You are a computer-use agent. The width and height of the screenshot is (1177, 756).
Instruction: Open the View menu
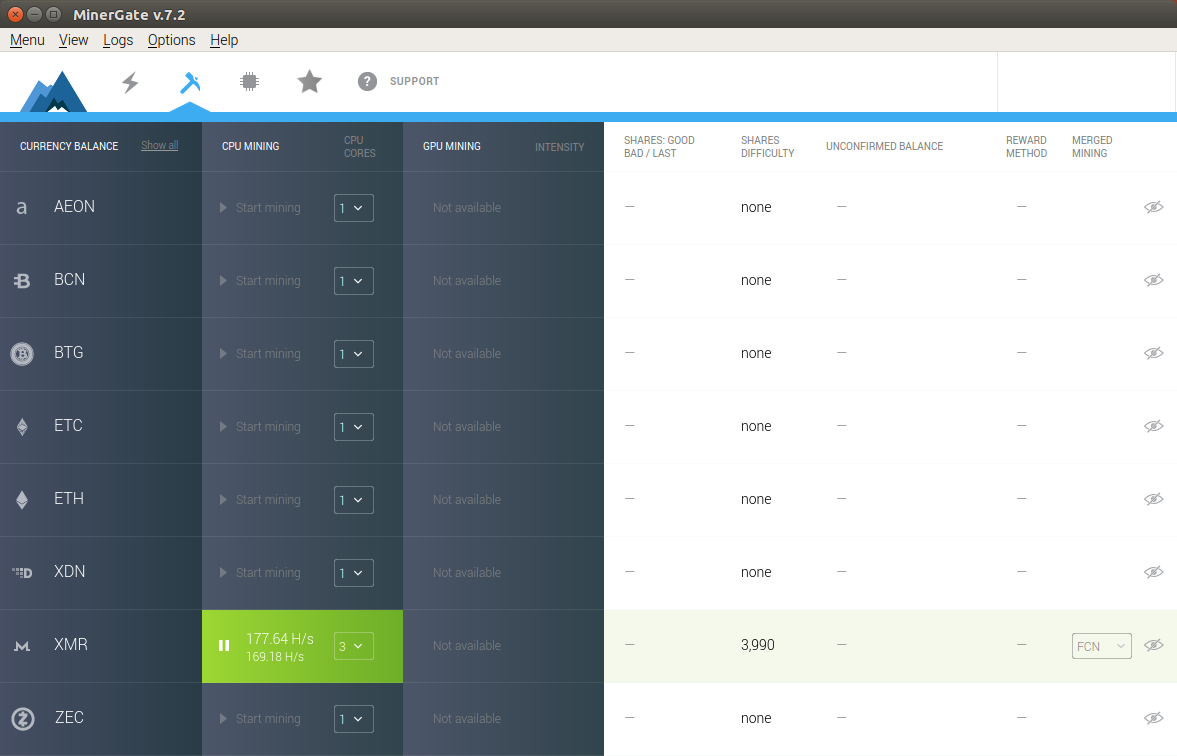[x=74, y=40]
